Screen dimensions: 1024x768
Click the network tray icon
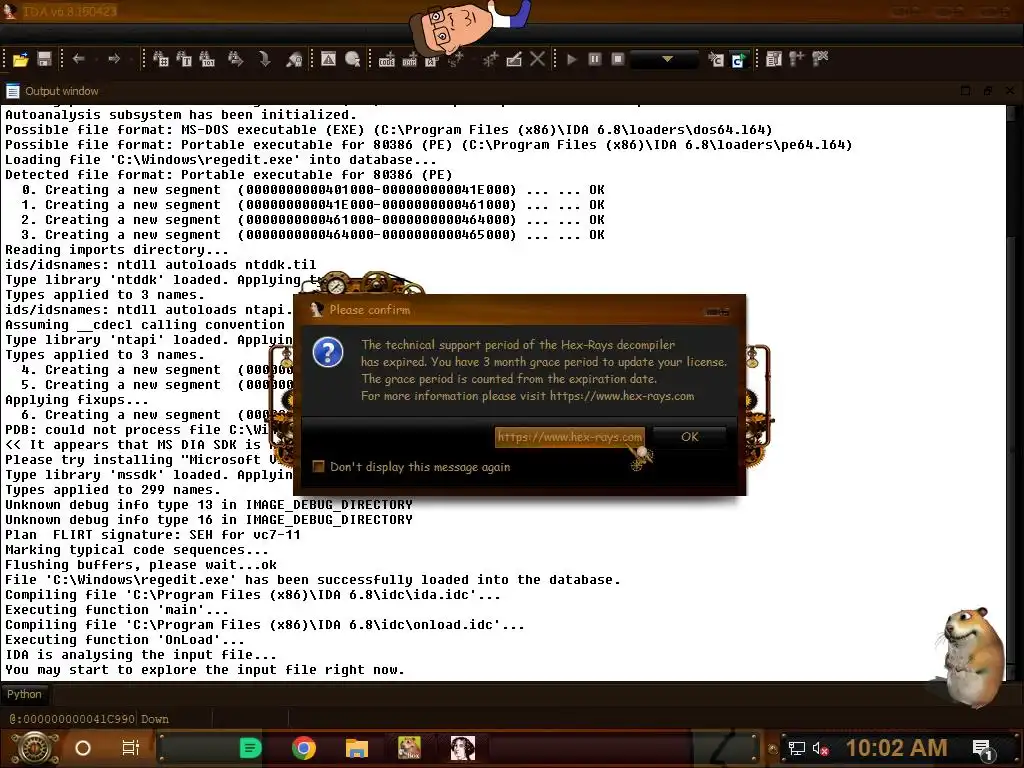pyautogui.click(x=796, y=748)
